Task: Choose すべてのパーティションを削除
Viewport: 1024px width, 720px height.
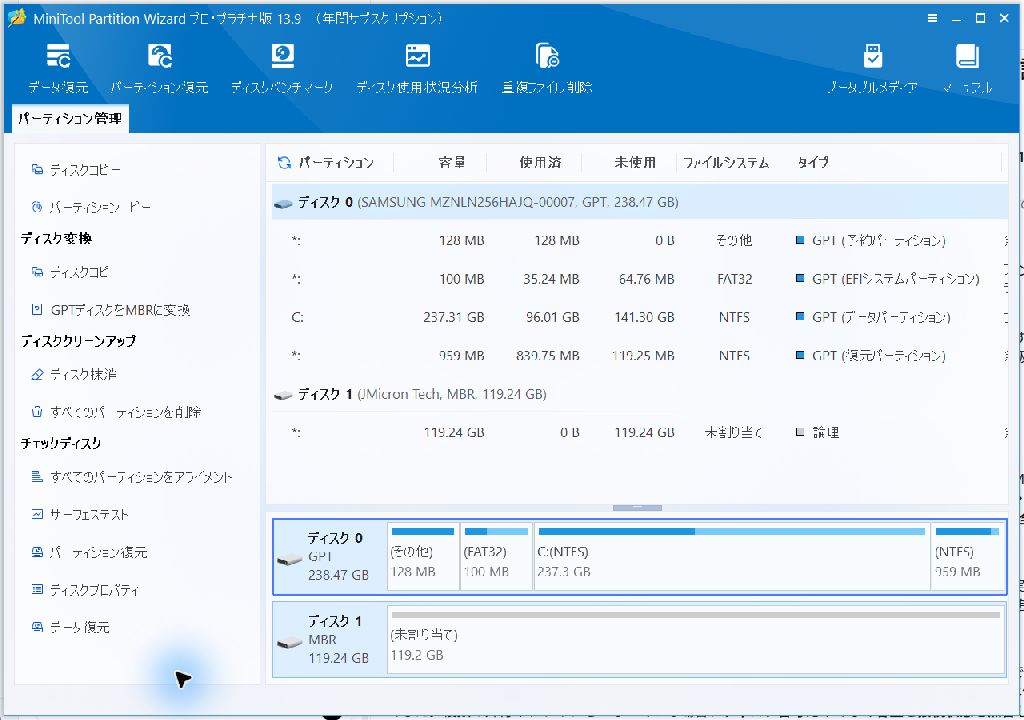Action: click(x=116, y=412)
